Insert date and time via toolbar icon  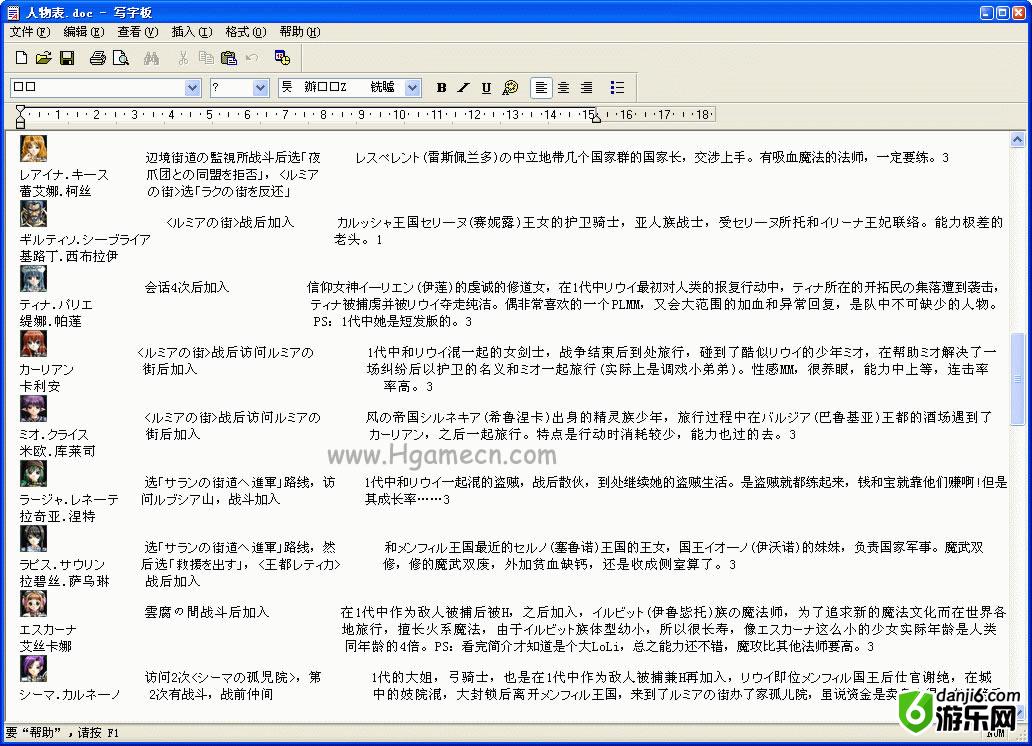(x=282, y=58)
